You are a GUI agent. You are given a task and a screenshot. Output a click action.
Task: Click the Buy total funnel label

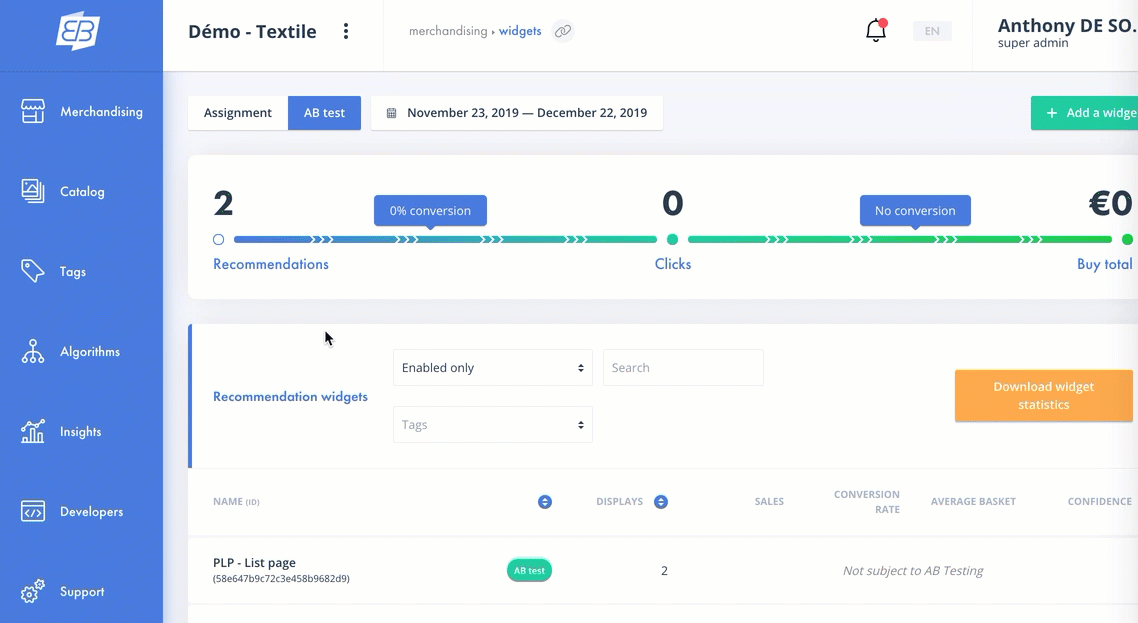(x=1105, y=264)
